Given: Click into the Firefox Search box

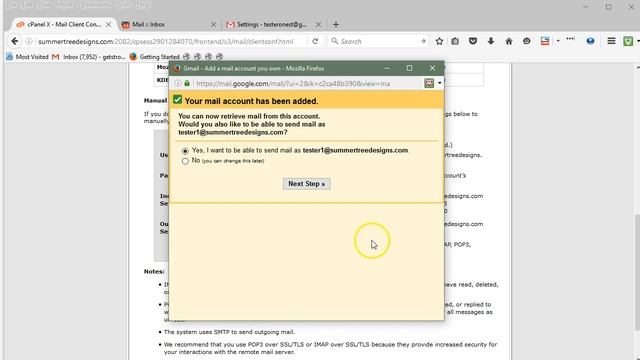Looking at the screenshot, I should coord(378,41).
